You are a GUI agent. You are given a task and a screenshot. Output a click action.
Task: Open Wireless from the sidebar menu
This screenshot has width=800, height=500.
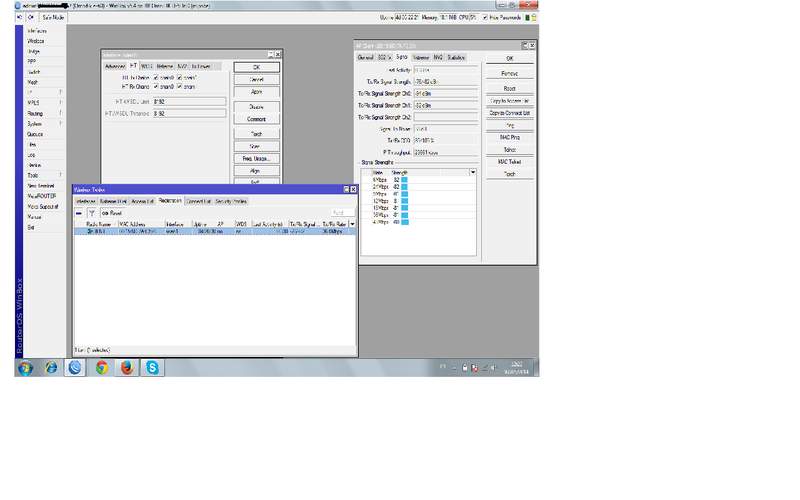[36, 41]
